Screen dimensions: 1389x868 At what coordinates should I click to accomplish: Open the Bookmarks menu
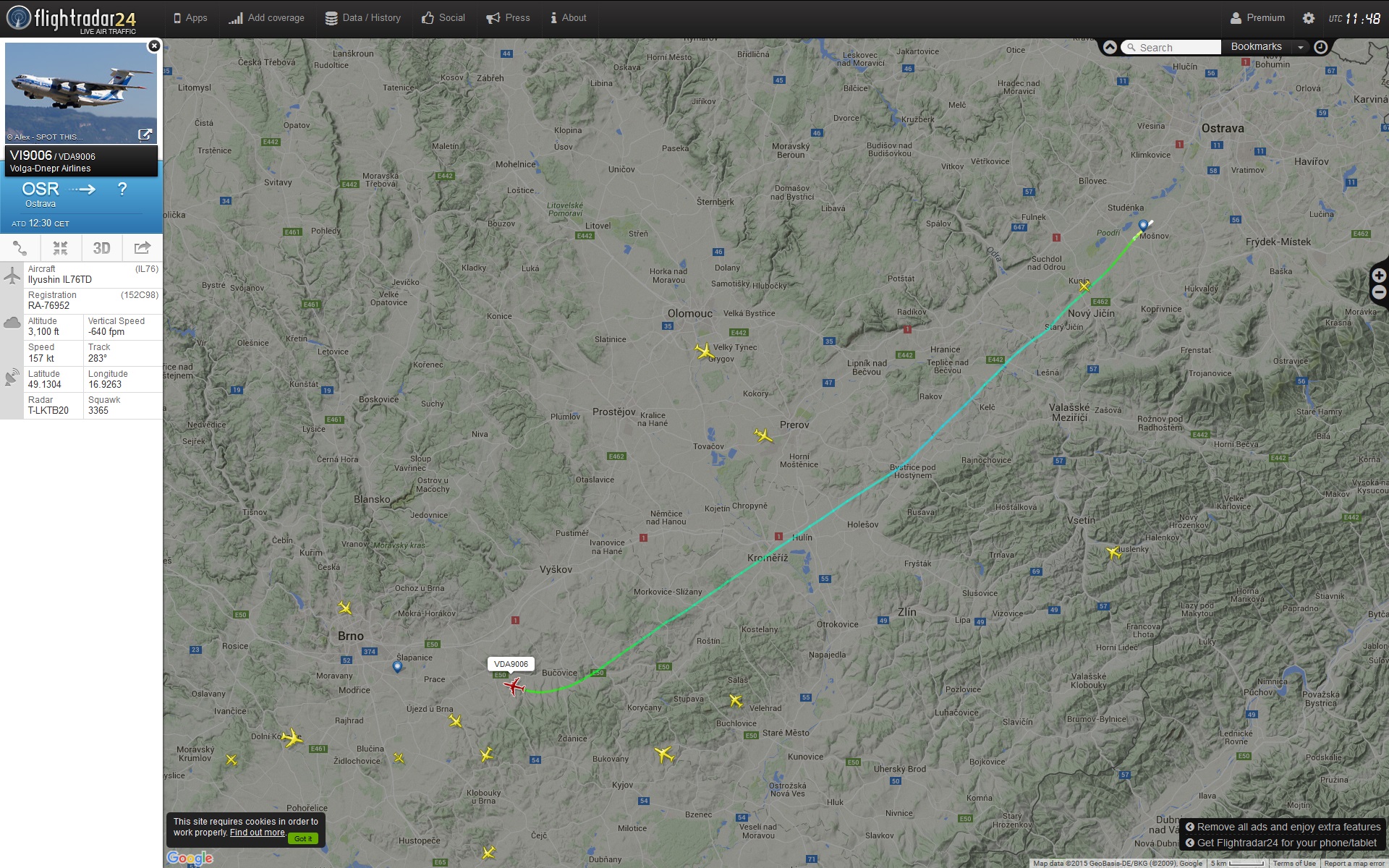(1257, 47)
